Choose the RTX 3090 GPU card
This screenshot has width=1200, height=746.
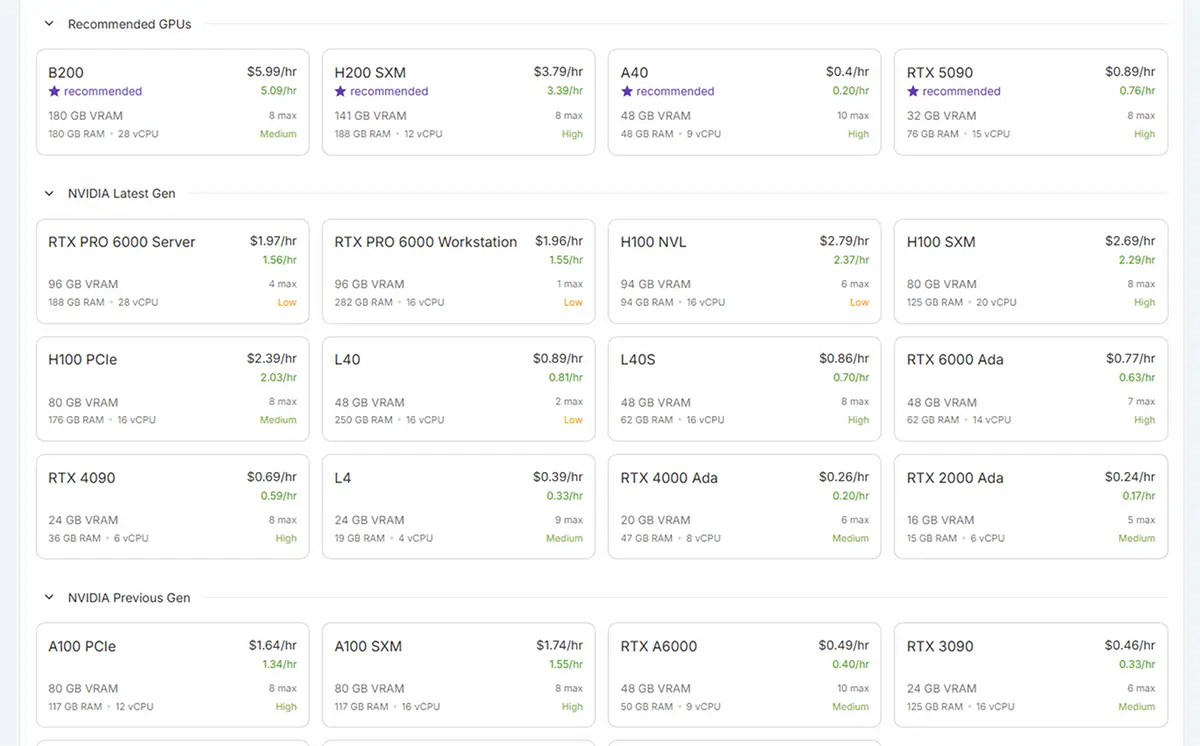point(1031,675)
